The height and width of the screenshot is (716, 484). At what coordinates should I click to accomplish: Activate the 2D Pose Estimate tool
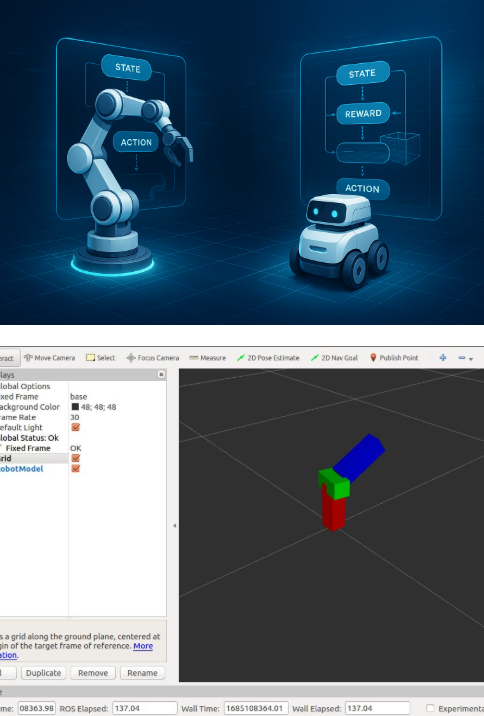coord(268,358)
